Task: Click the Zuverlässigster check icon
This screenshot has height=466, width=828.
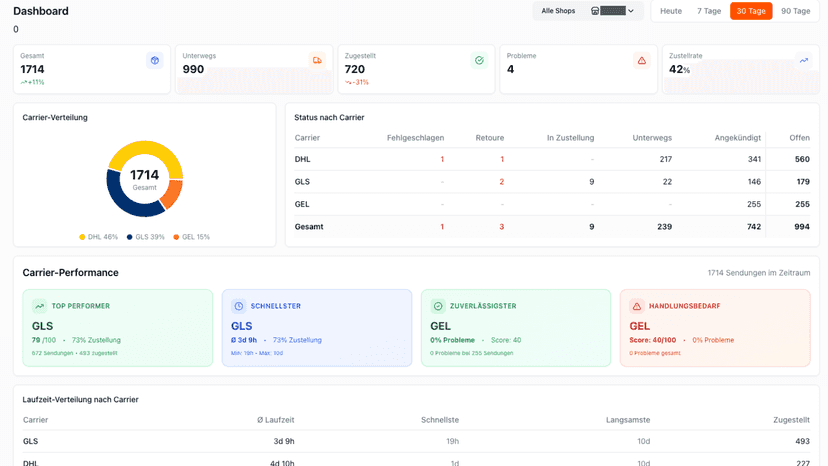Action: pyautogui.click(x=438, y=306)
